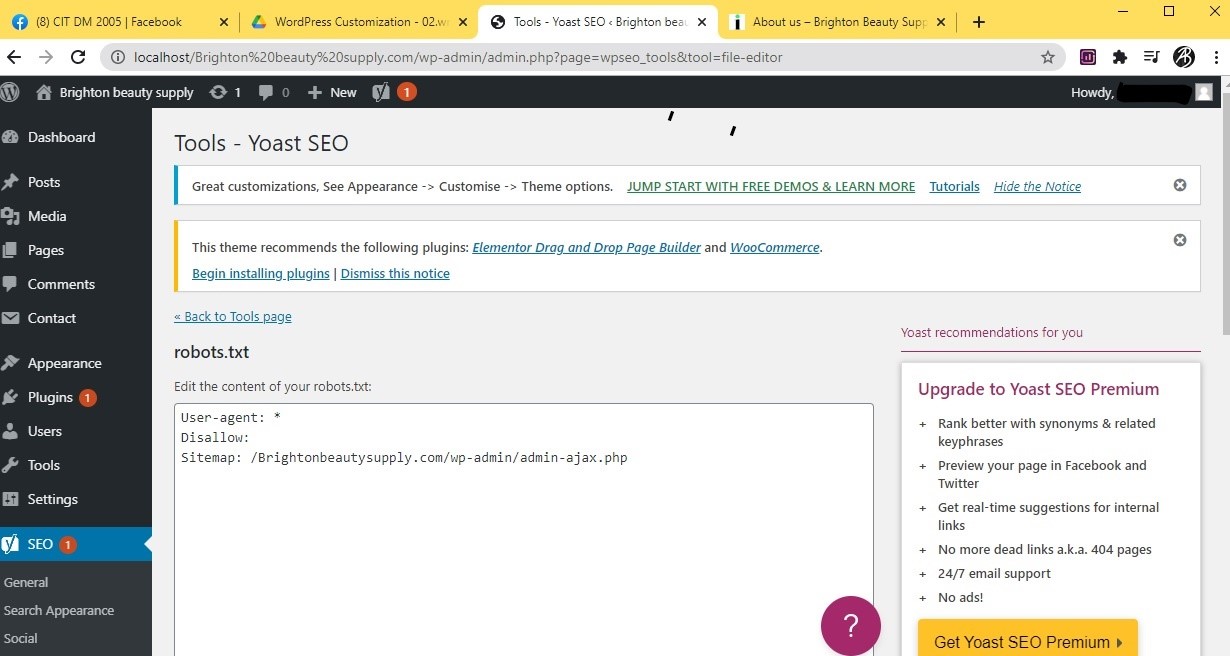The image size is (1230, 656).
Task: Open the Plugins menu in sidebar
Action: [x=50, y=397]
